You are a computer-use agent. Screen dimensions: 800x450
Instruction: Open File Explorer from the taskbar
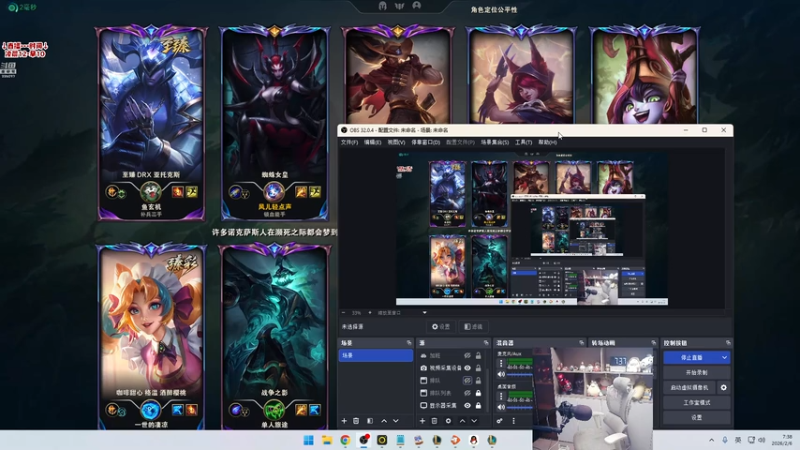pos(327,440)
